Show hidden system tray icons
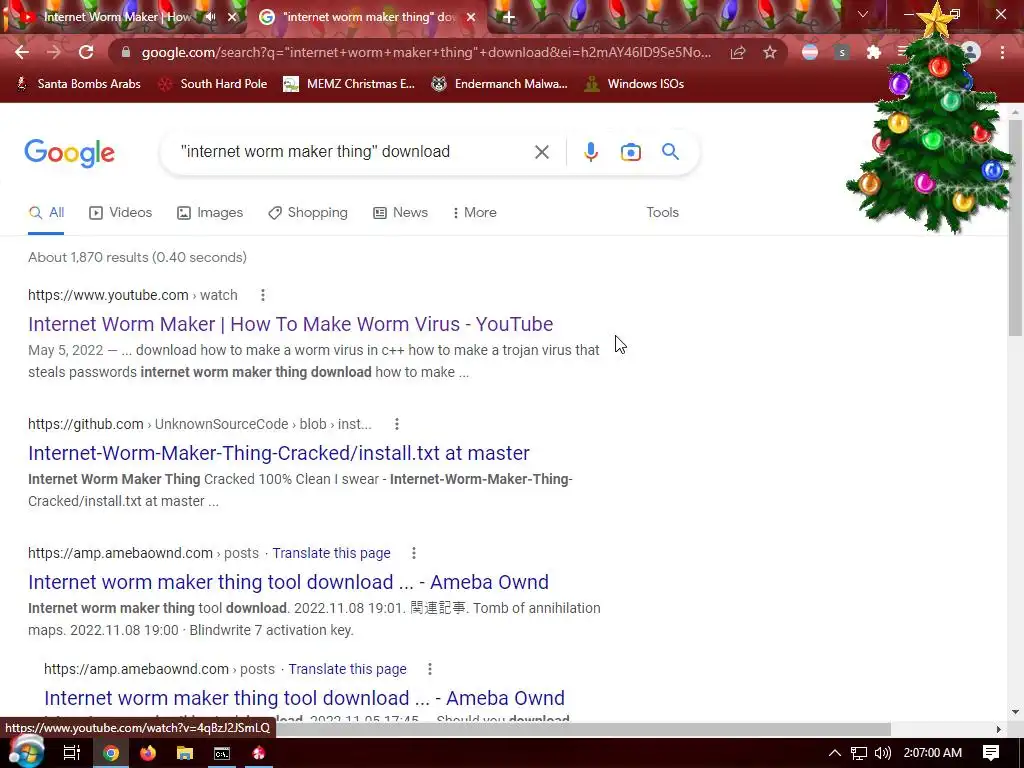Viewport: 1024px width, 768px height. (835, 753)
